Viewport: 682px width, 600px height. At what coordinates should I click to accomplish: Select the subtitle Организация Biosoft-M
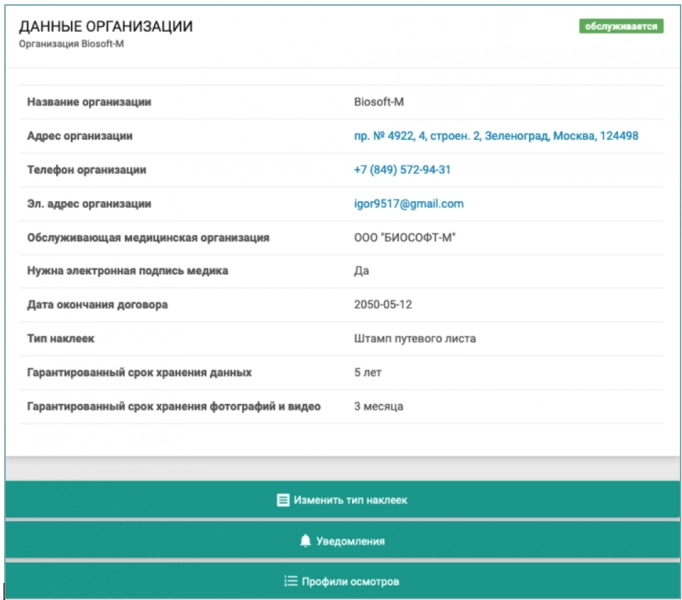(x=71, y=44)
